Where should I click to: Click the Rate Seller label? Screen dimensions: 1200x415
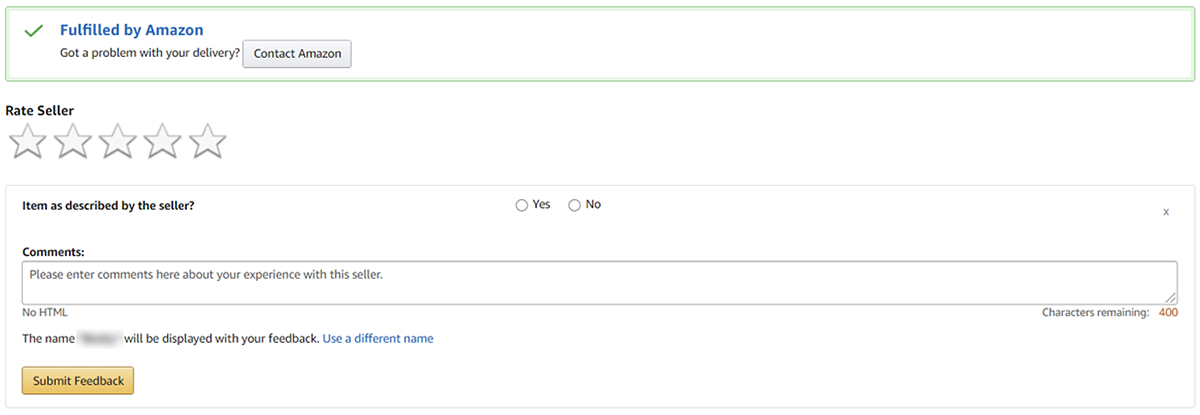coord(40,111)
